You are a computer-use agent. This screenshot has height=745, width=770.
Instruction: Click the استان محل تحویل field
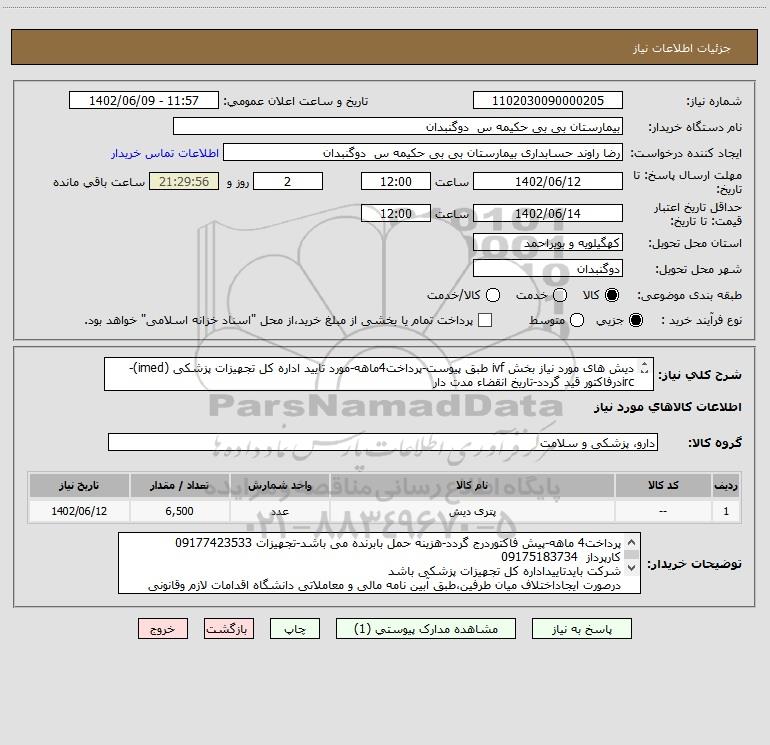tap(548, 243)
